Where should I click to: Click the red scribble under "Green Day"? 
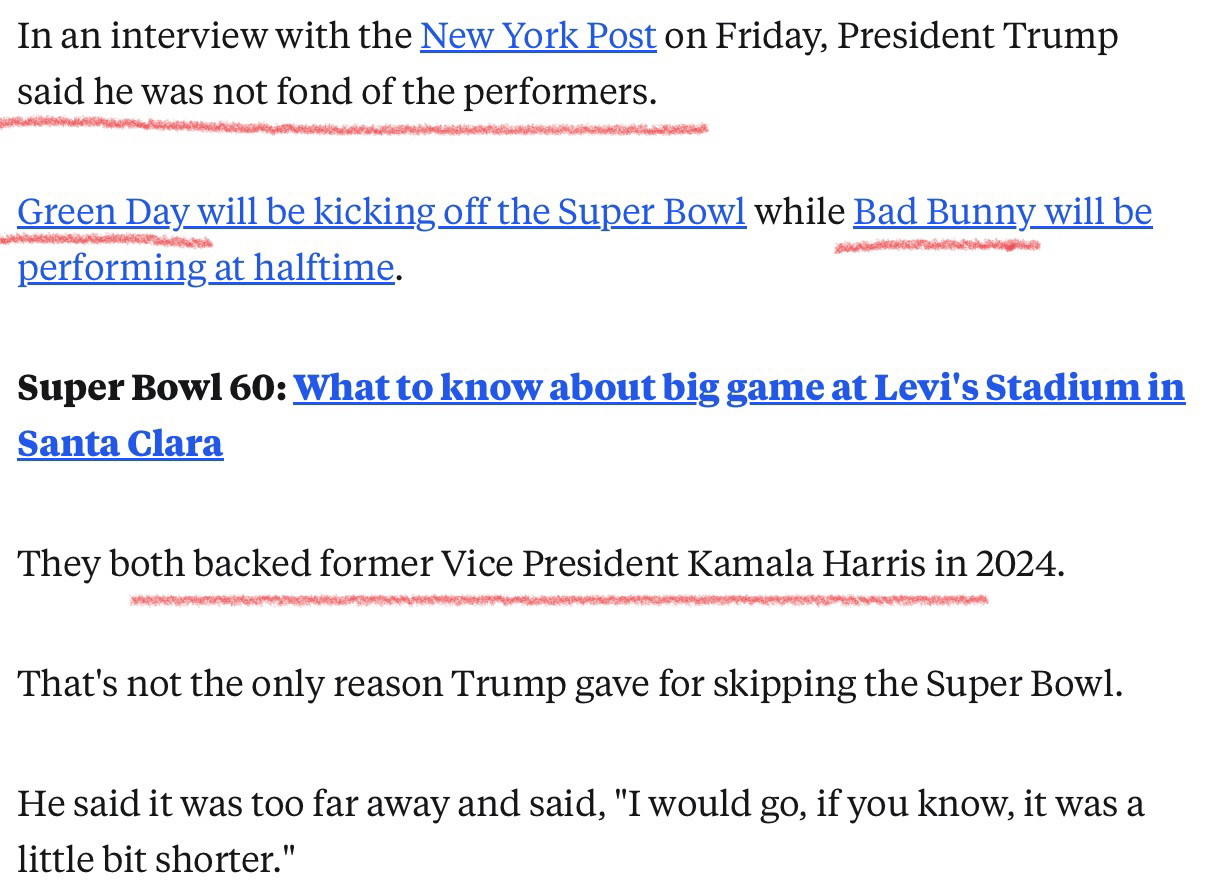pyautogui.click(x=110, y=240)
